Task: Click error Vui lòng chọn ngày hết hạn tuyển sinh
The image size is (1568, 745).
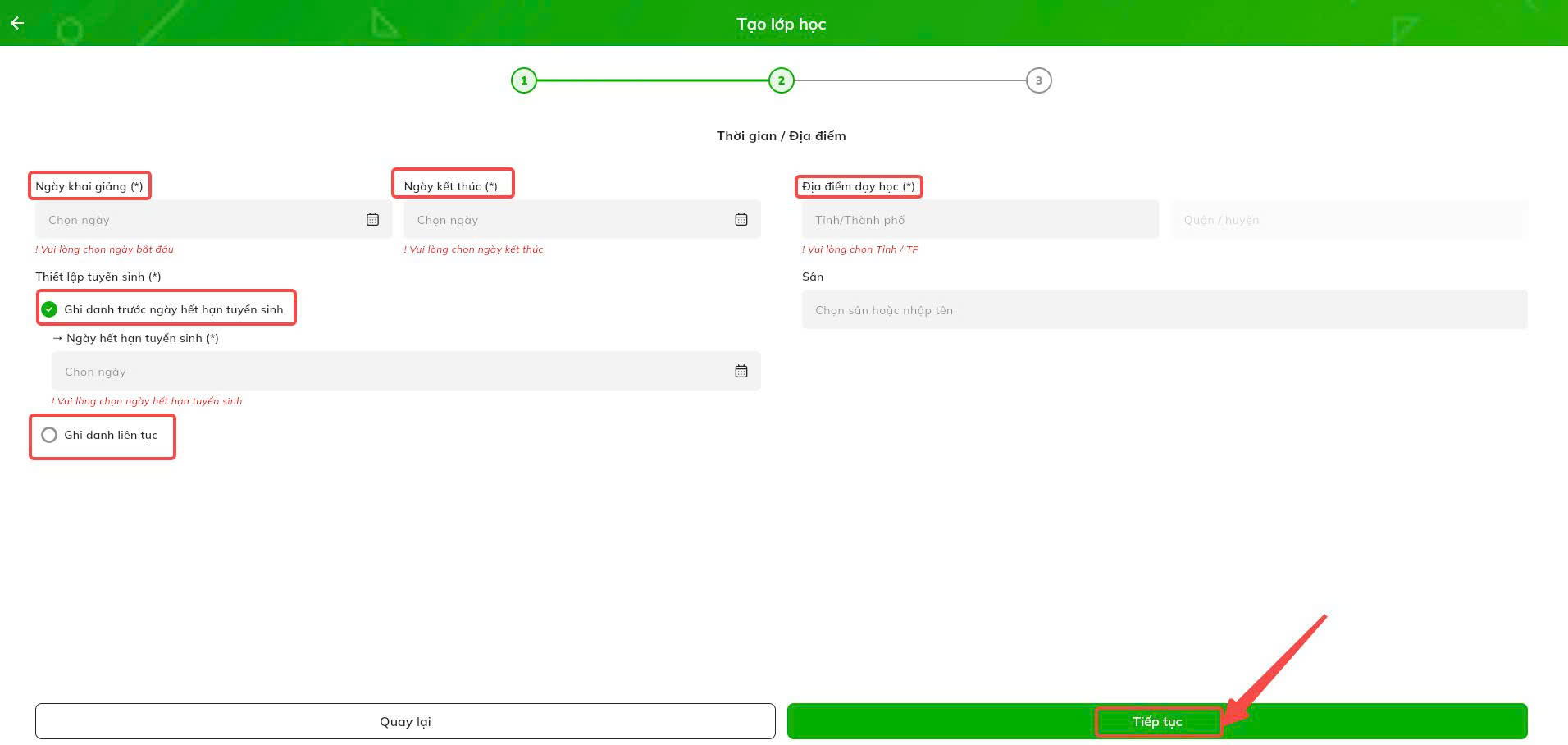Action: click(147, 401)
